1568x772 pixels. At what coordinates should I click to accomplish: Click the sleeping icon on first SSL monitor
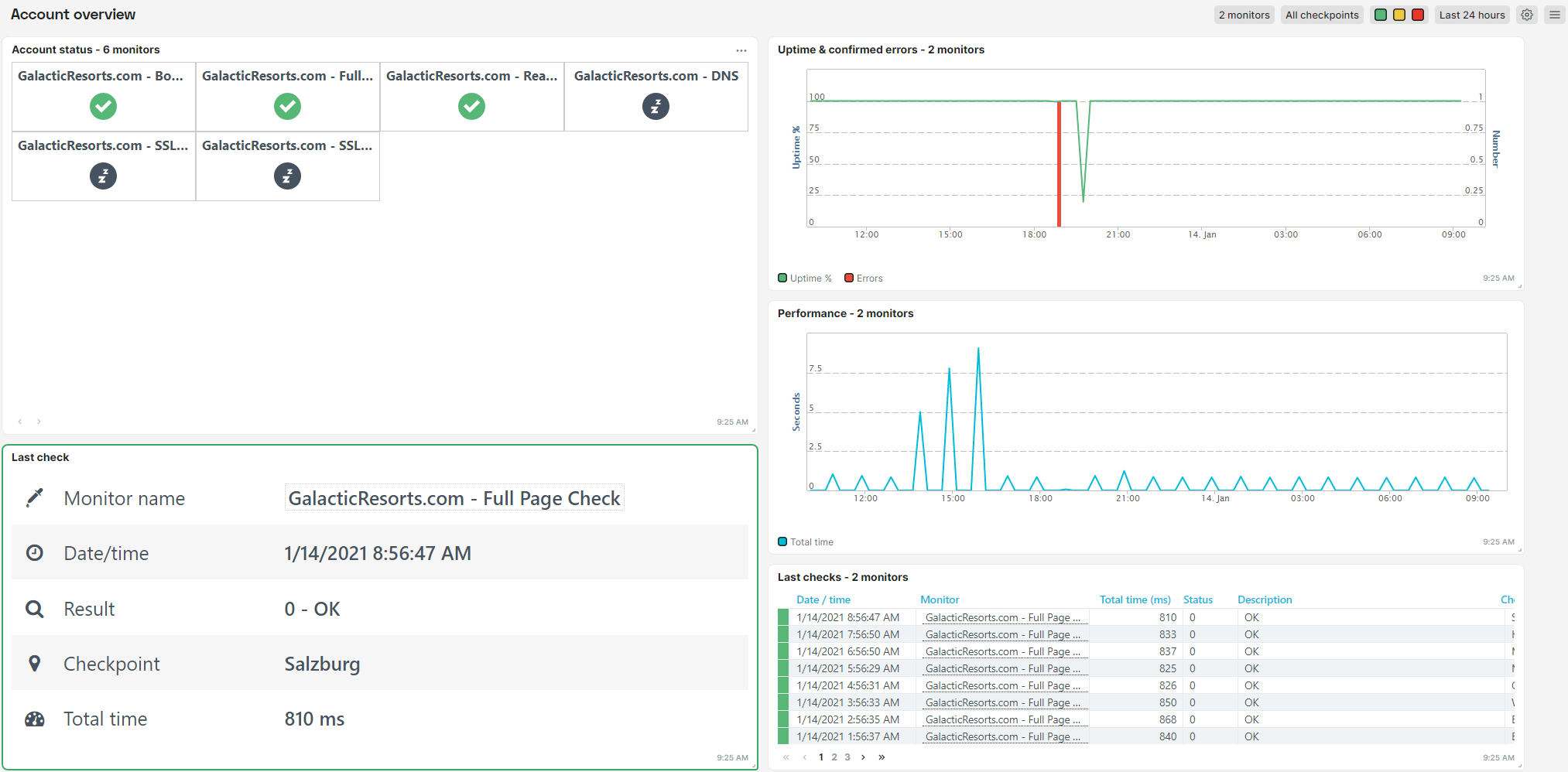click(103, 176)
